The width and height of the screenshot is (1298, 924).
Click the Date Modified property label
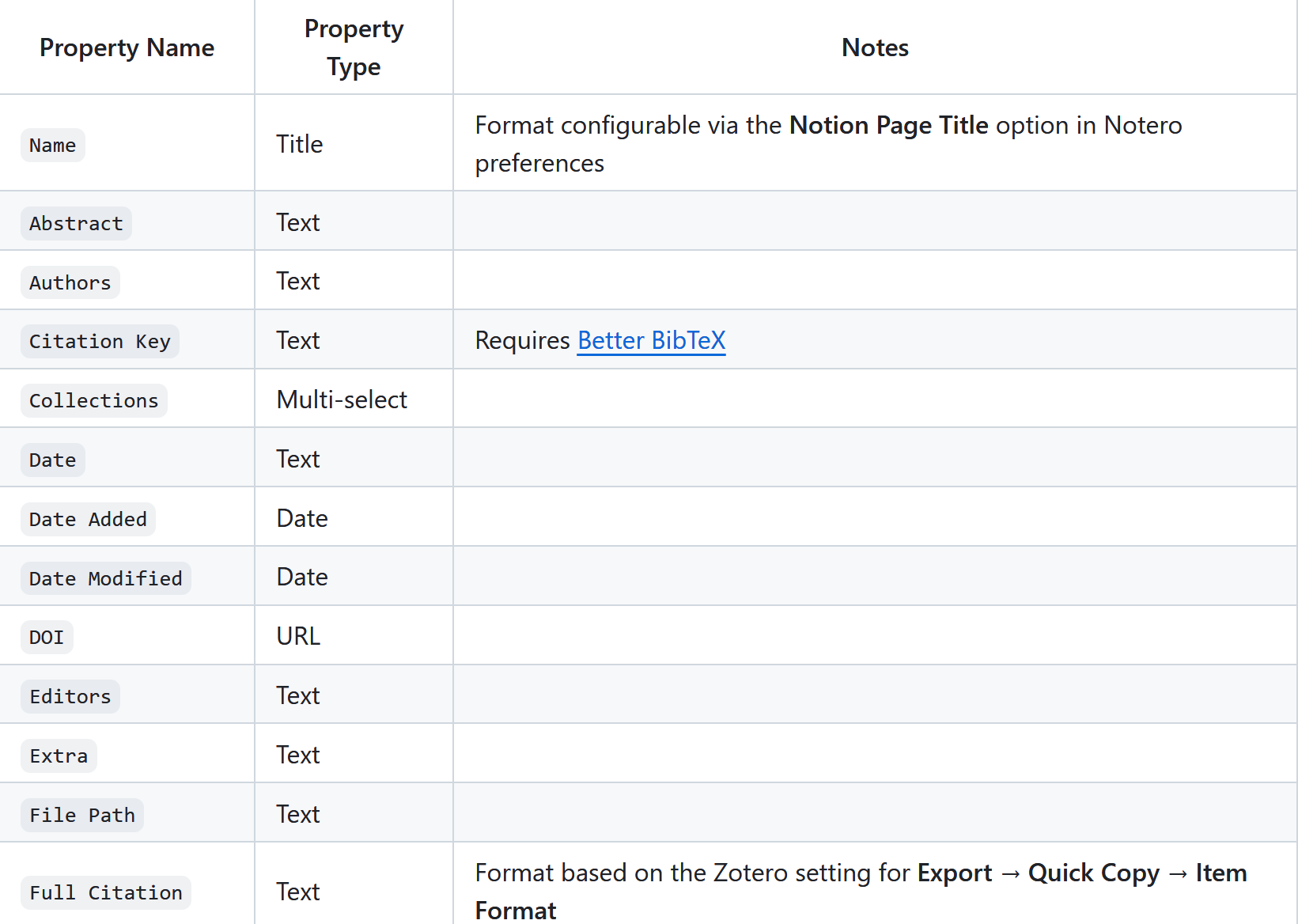pyautogui.click(x=106, y=578)
